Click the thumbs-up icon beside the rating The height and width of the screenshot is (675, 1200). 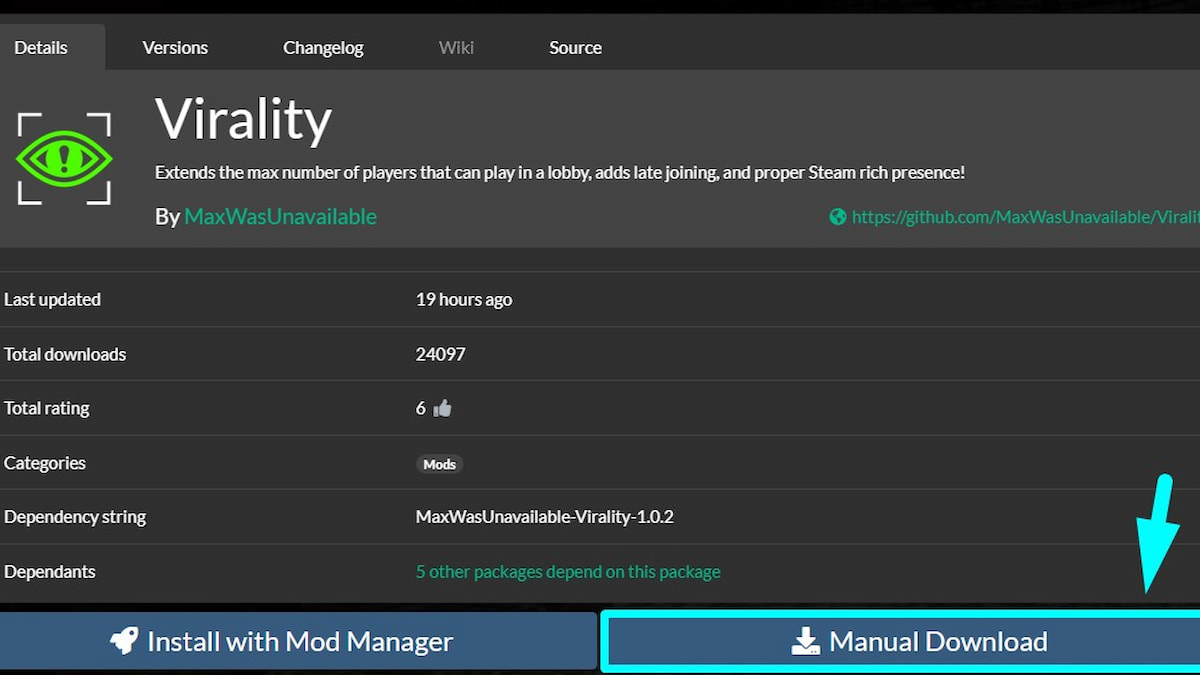click(443, 408)
